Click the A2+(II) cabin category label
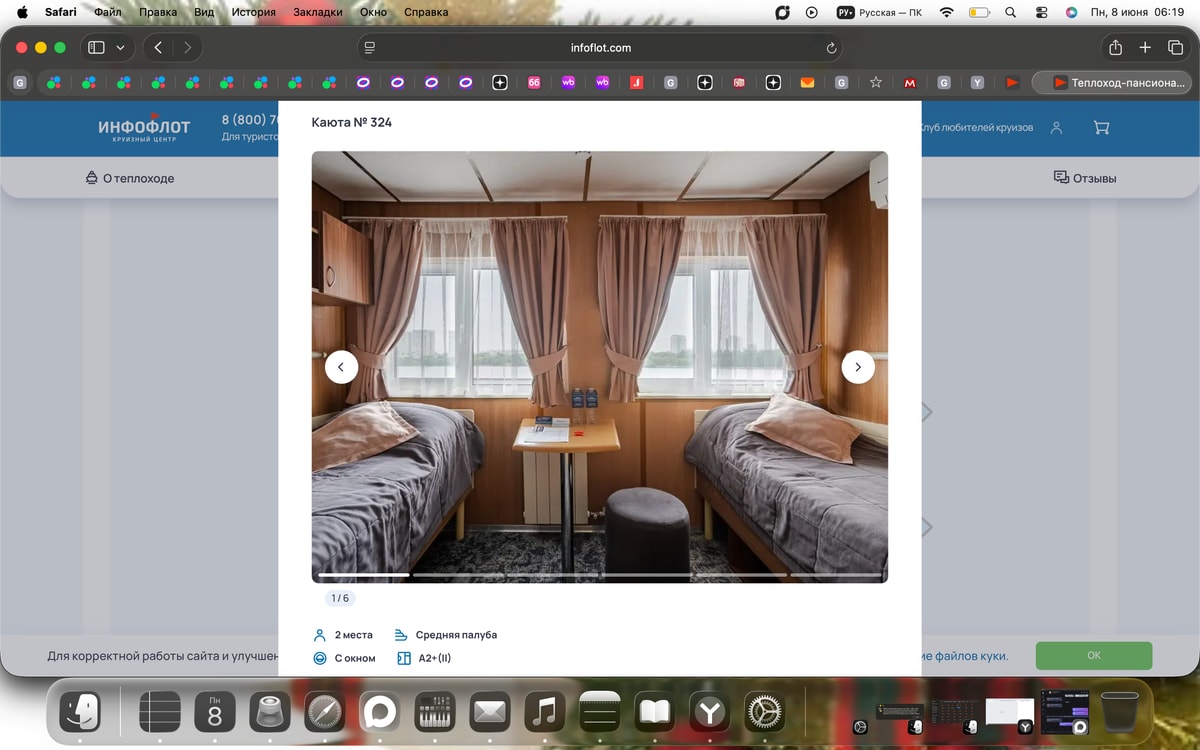Screen dimensions: 1200x750 coord(435,658)
